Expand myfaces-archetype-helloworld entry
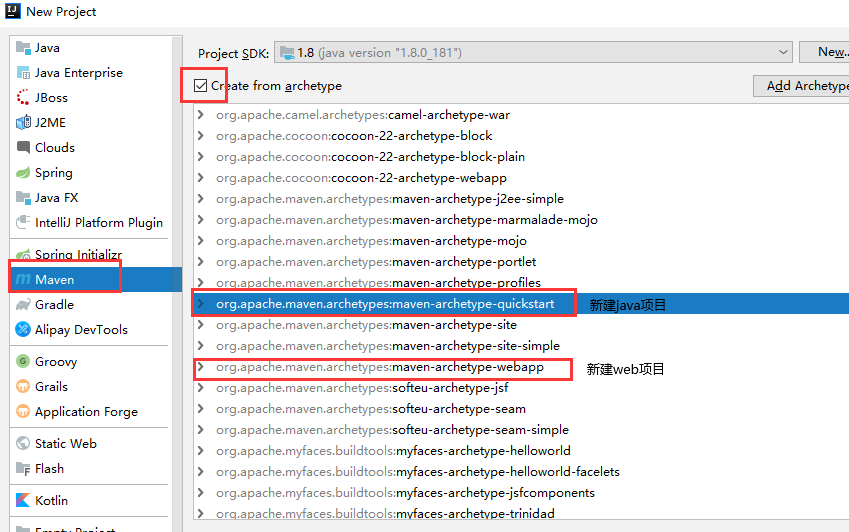Image resolution: width=849 pixels, height=532 pixels. (x=201, y=451)
